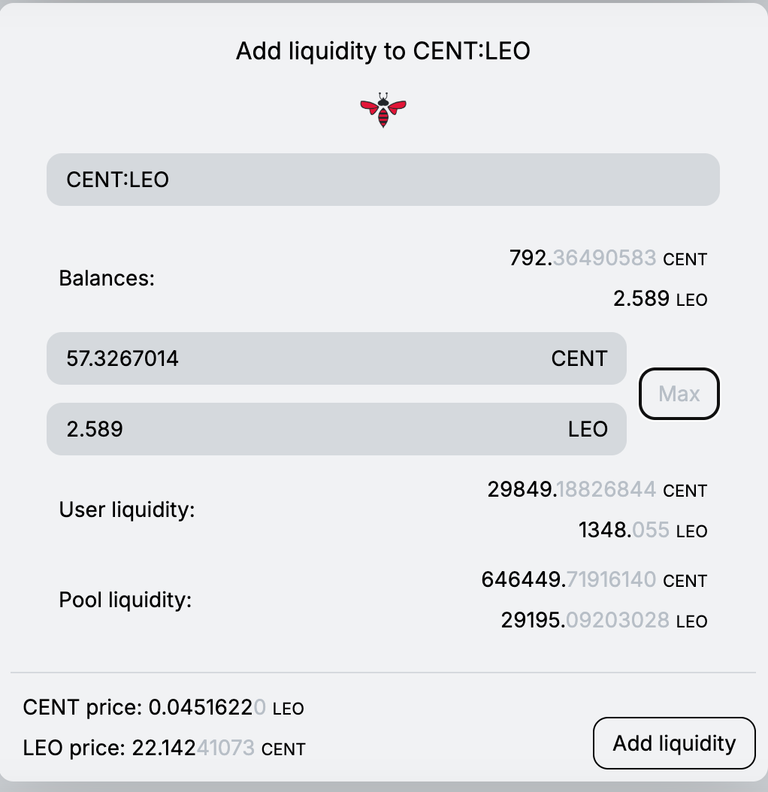Click the red bee logo icon
This screenshot has height=792, width=768.
click(x=383, y=110)
